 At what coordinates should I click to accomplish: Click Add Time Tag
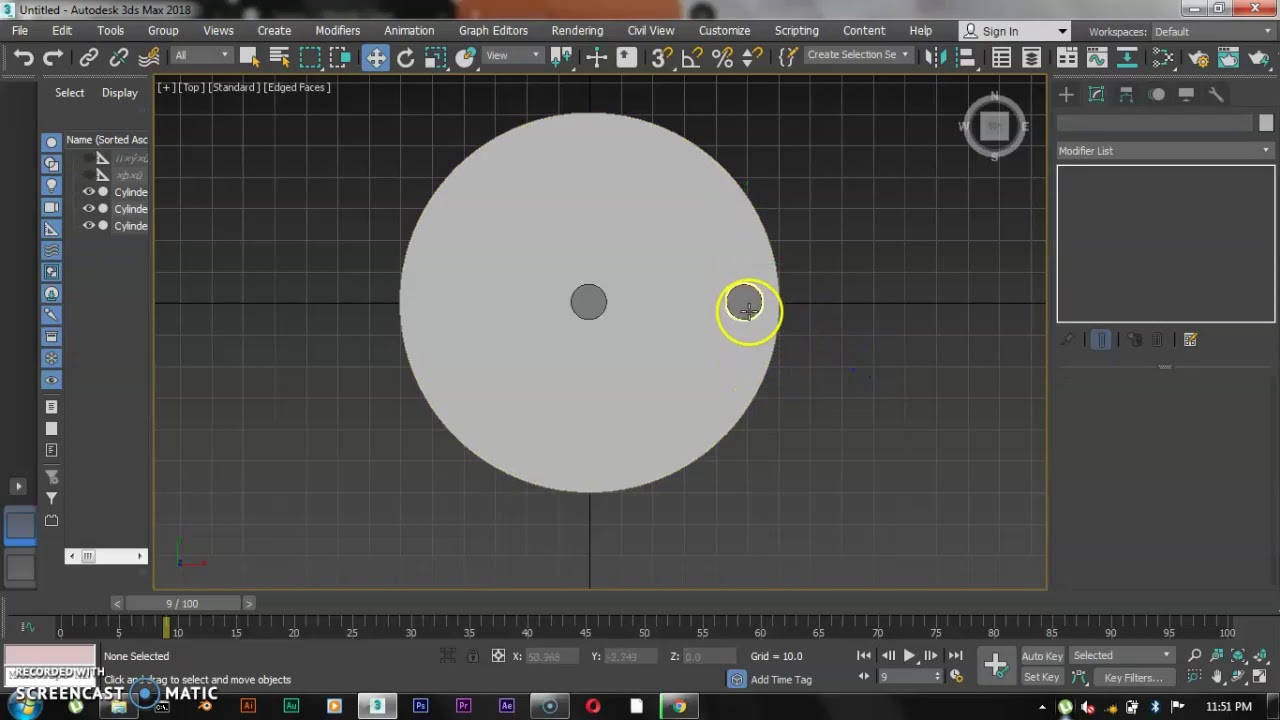781,679
